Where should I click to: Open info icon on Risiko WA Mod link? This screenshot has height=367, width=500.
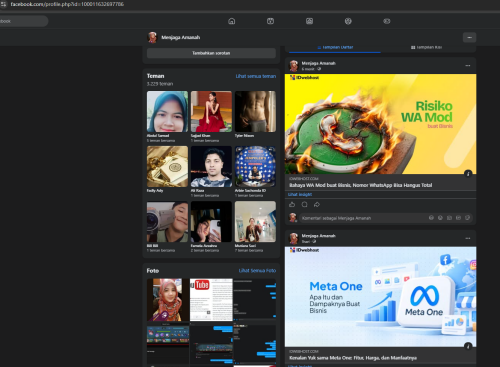468,173
